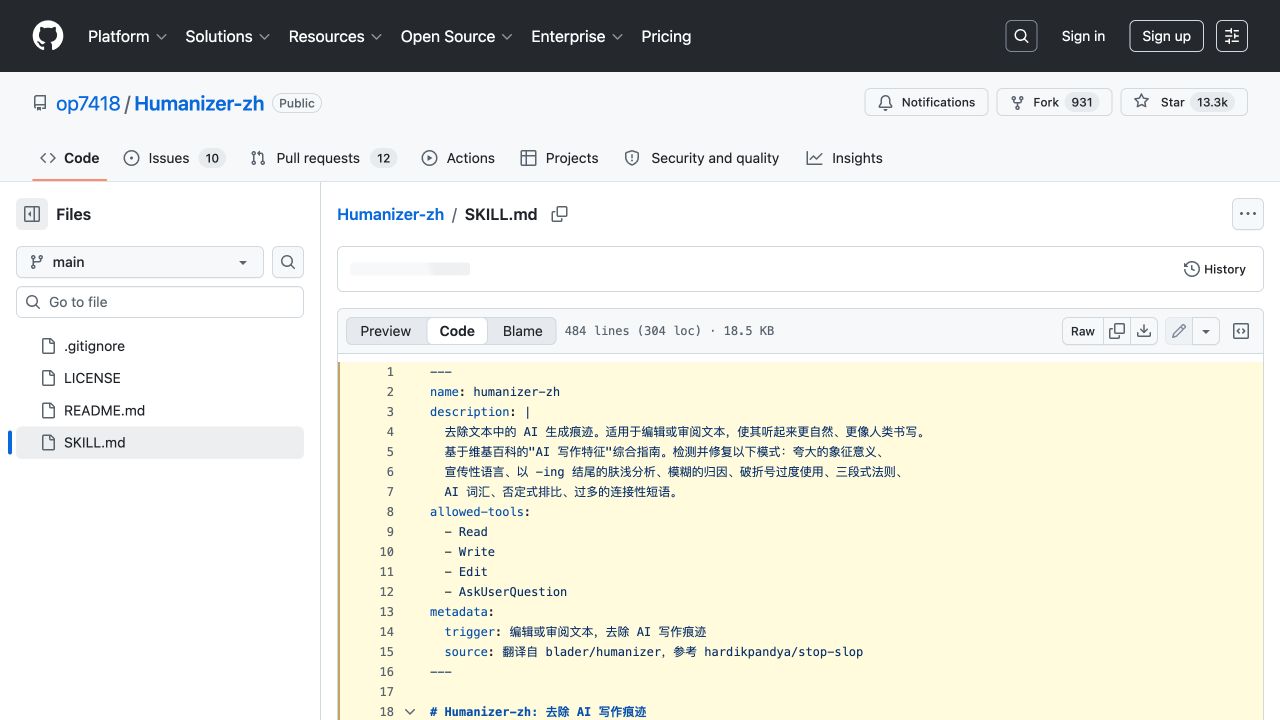Viewport: 1280px width, 720px height.
Task: Open the more file actions ellipsis
Action: [1247, 214]
